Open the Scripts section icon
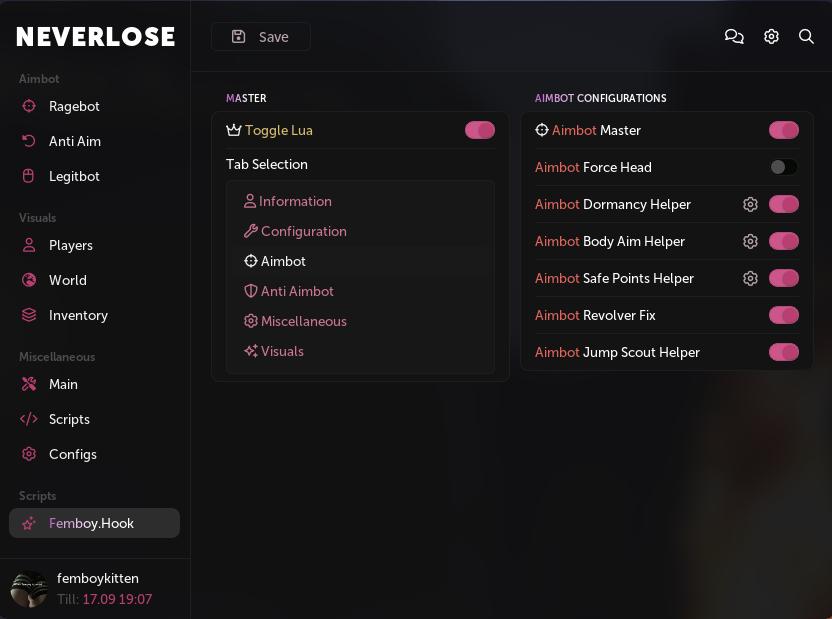832x619 pixels. tap(28, 419)
